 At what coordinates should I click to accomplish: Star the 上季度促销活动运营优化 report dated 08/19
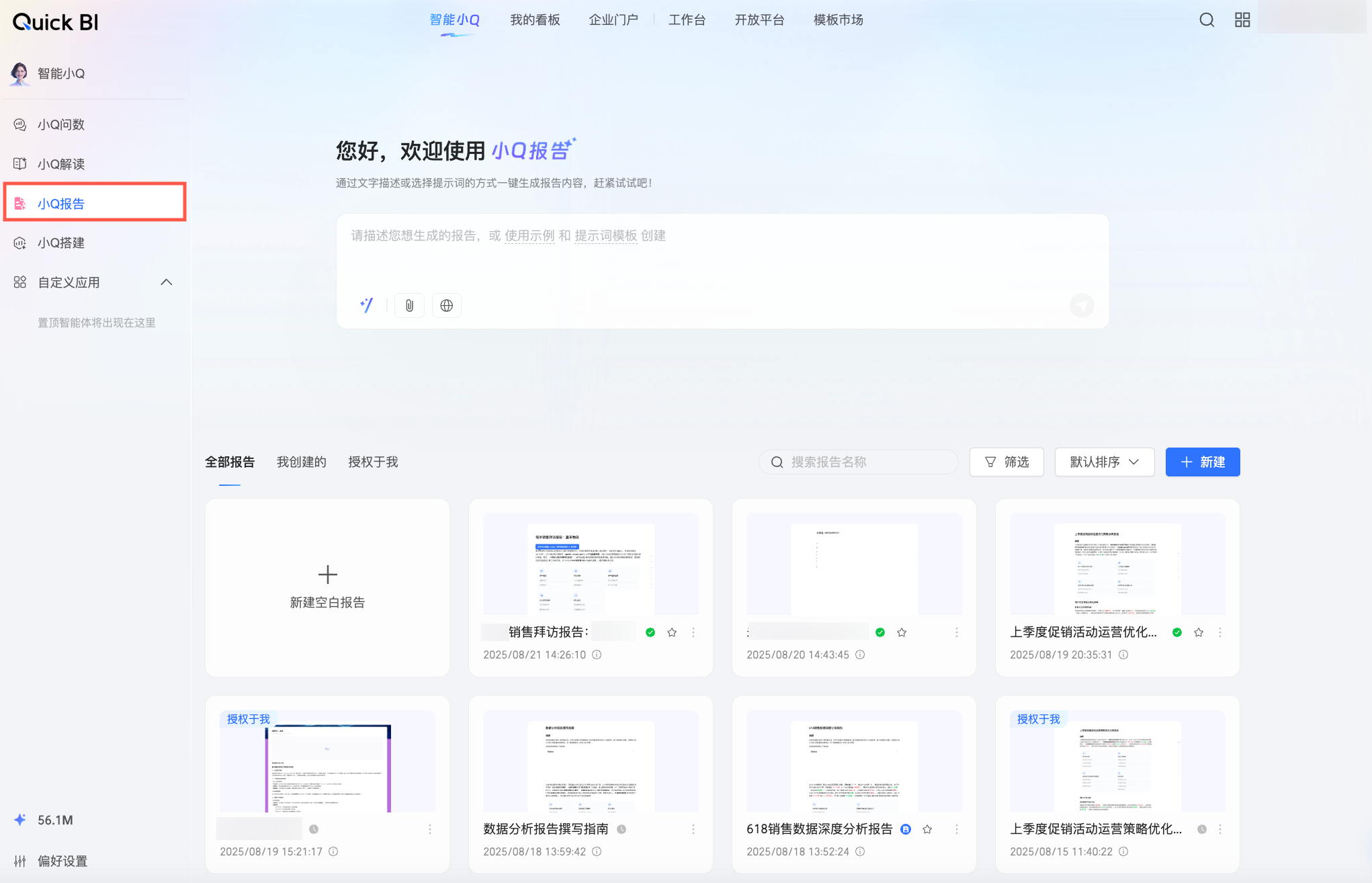click(1199, 632)
